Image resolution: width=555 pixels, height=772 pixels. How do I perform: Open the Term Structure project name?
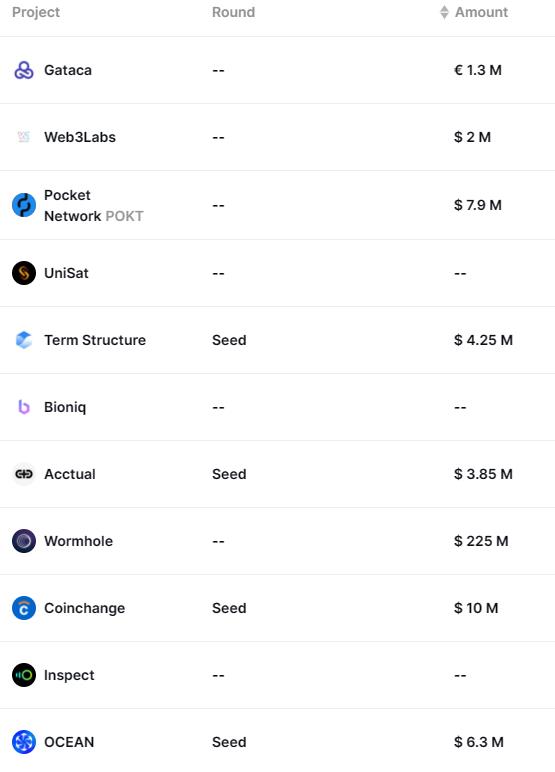[95, 340]
